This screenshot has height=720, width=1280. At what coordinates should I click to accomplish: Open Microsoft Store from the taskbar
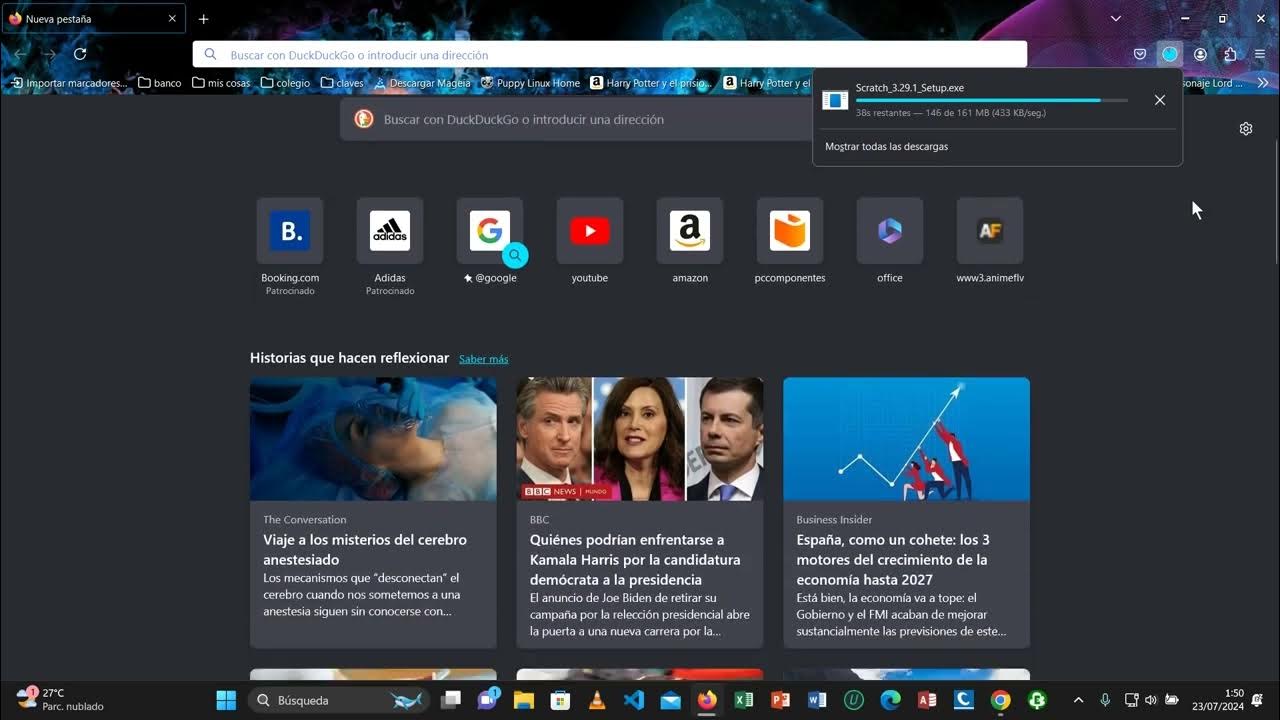tap(560, 700)
